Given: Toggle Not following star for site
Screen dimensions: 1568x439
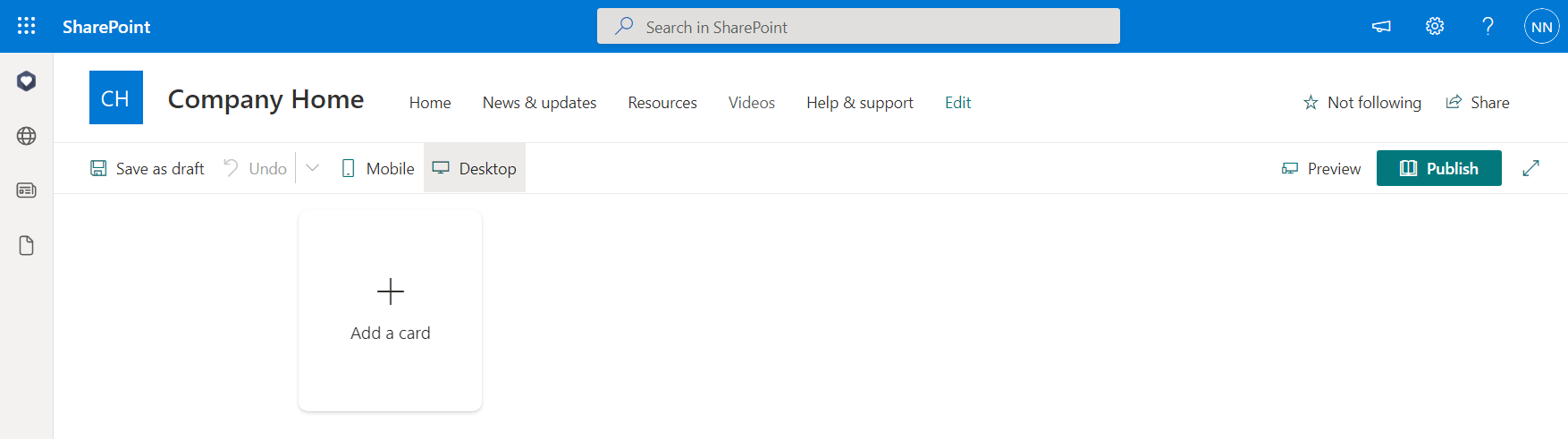Looking at the screenshot, I should tap(1361, 103).
